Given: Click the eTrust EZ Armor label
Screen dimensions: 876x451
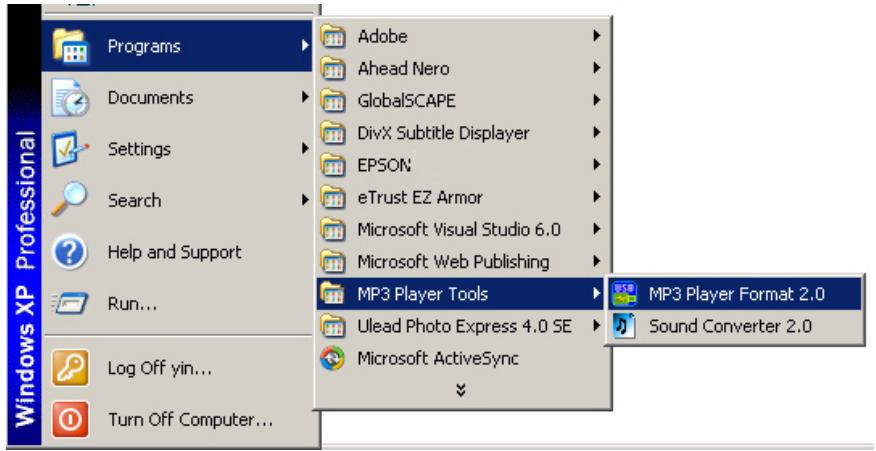Looking at the screenshot, I should click(x=420, y=197).
